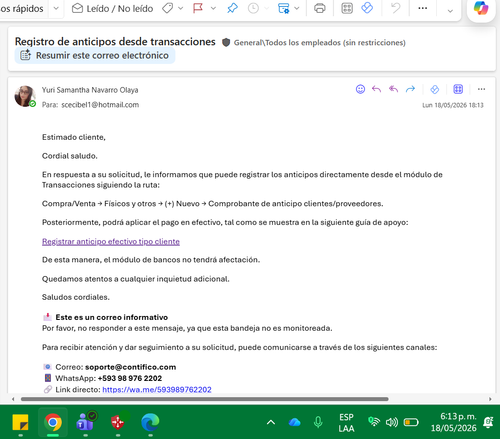
Task: Click soporte@contifico.com email address
Action: [x=130, y=367]
